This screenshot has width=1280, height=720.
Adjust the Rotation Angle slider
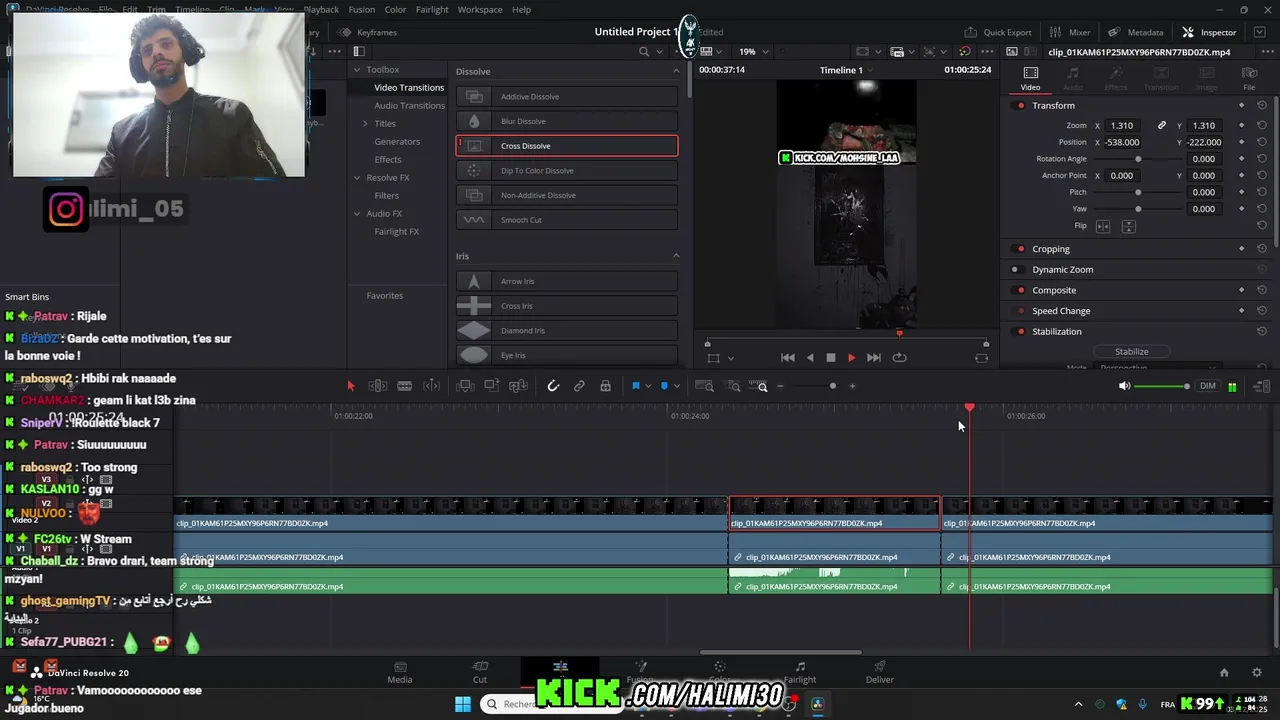(x=1138, y=159)
